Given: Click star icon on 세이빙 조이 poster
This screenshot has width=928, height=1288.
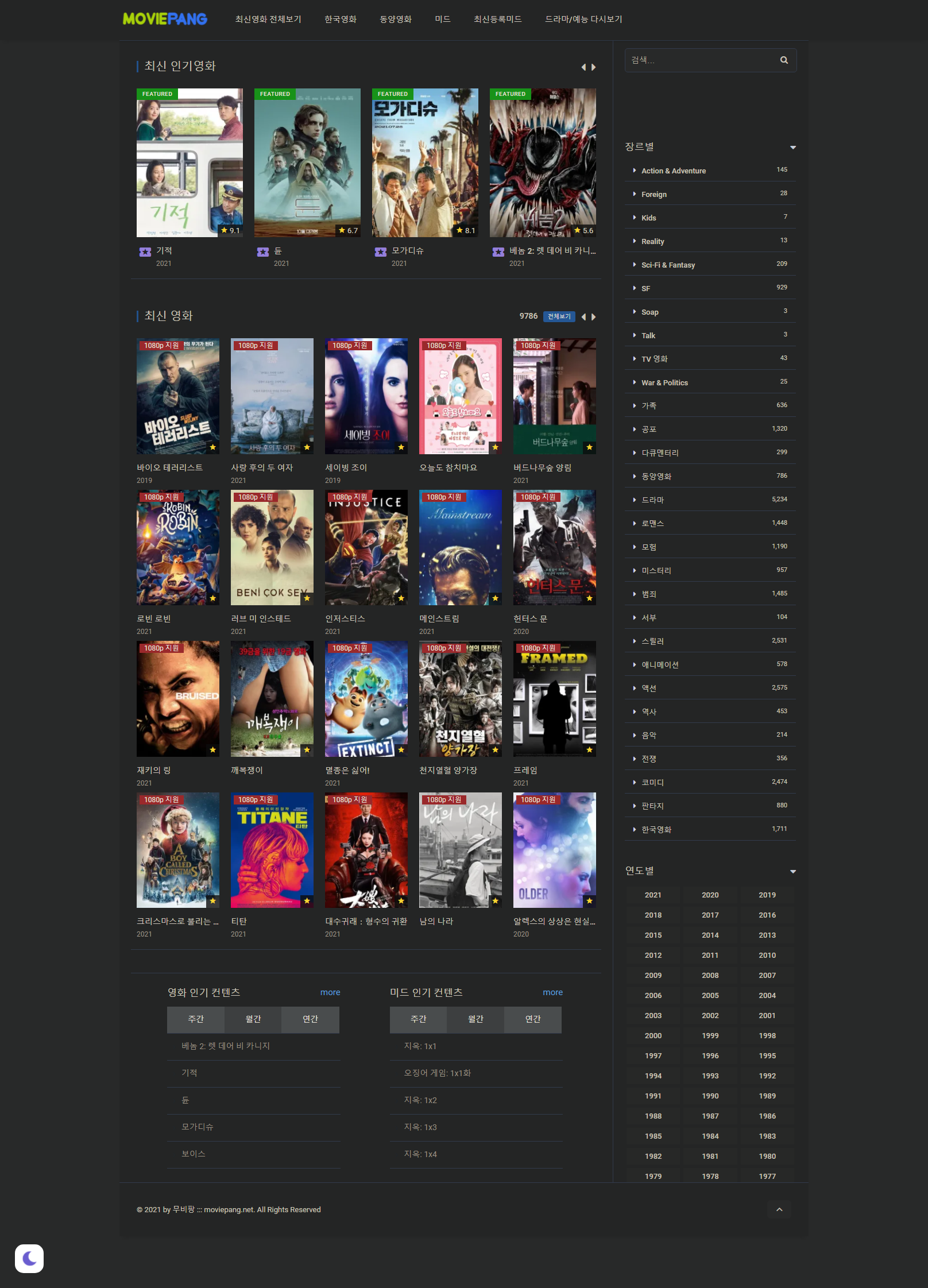Looking at the screenshot, I should point(401,447).
